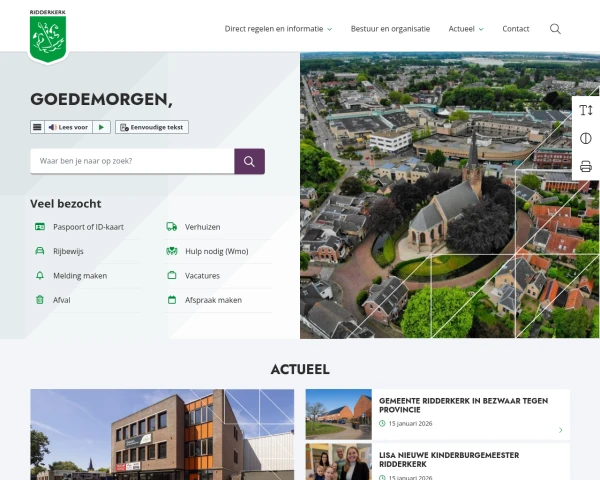Open Bestuur en organisatie menu item
The height and width of the screenshot is (480, 600).
390,29
